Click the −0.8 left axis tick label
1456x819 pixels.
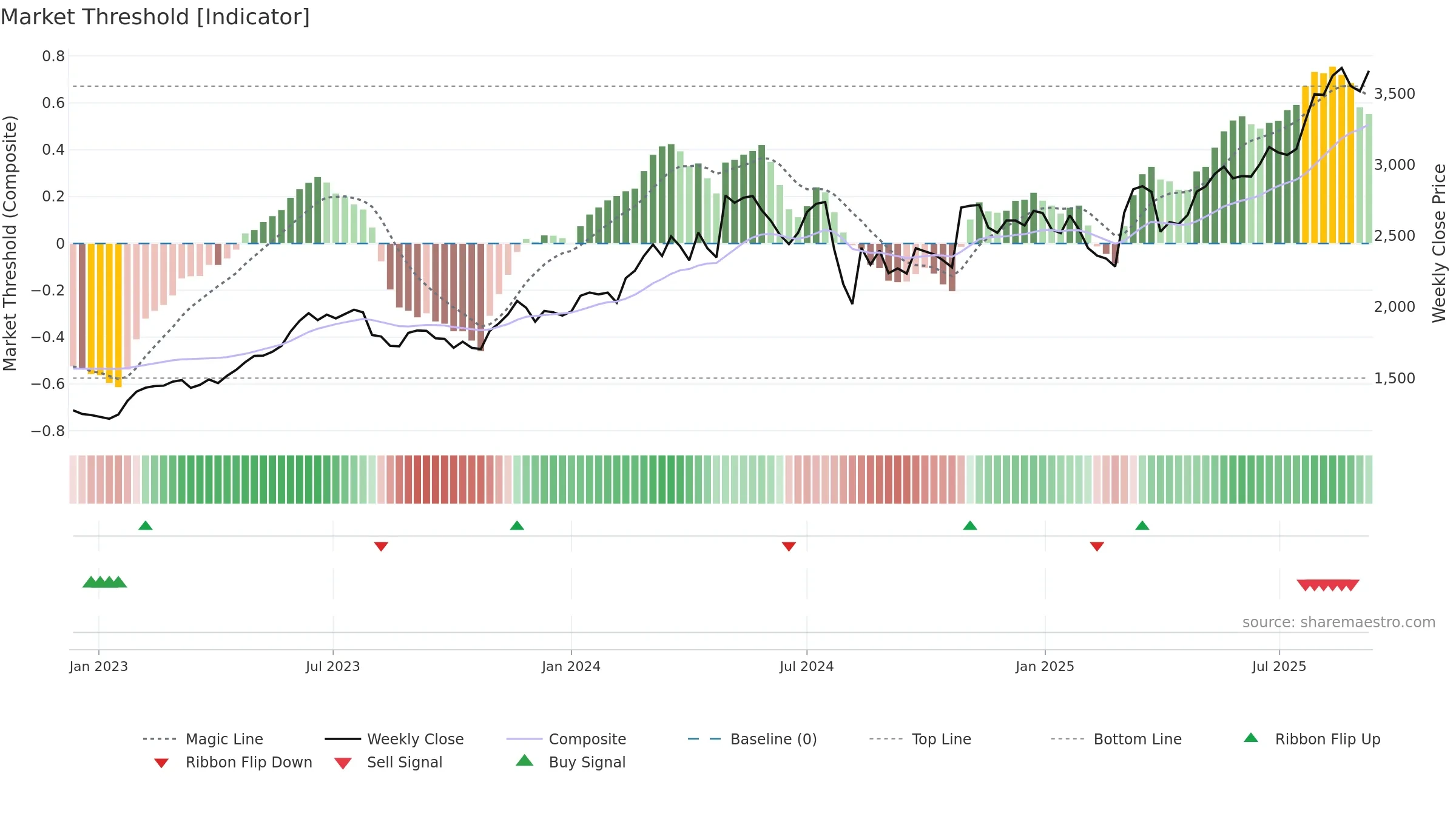[x=48, y=431]
